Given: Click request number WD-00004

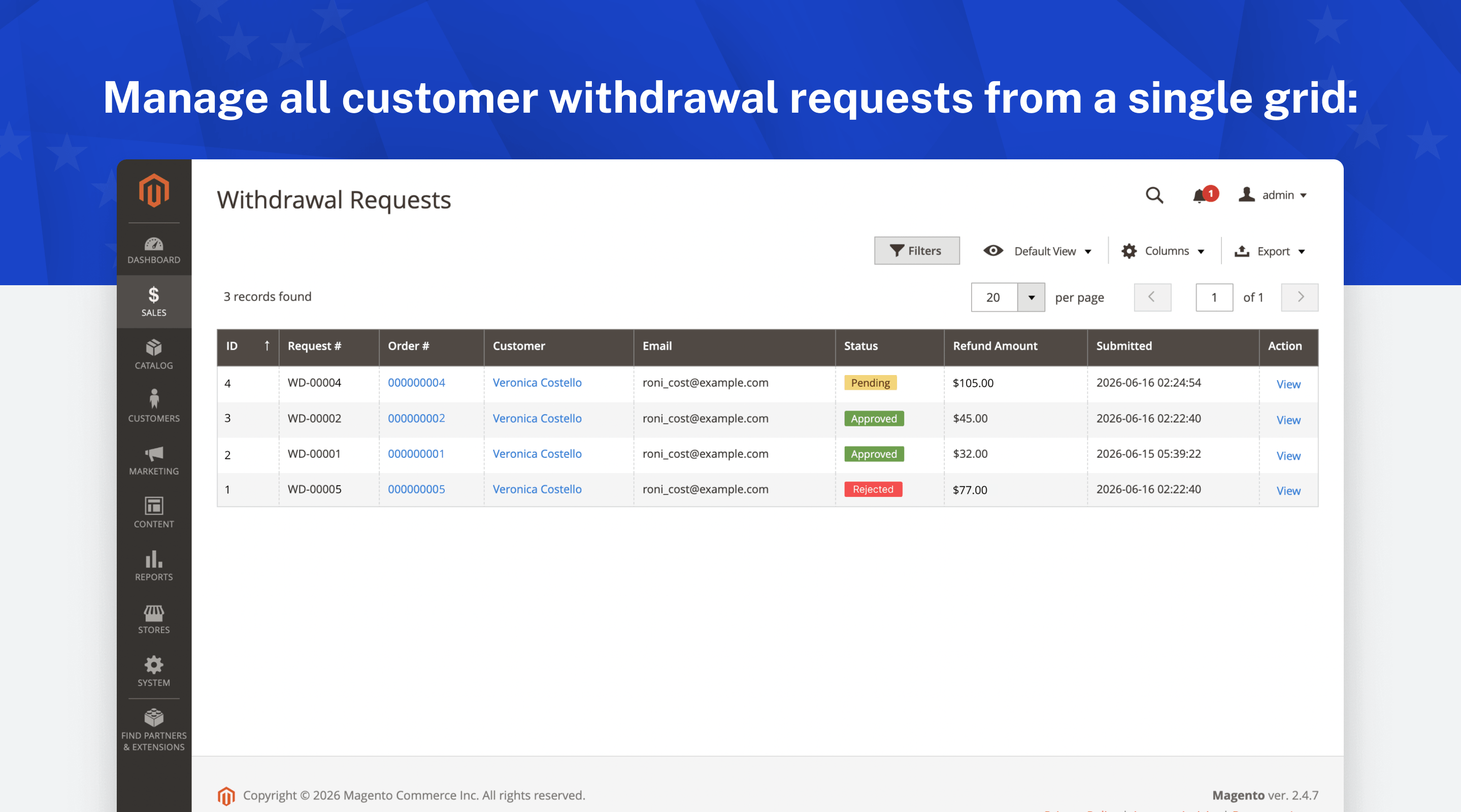Looking at the screenshot, I should 314,383.
